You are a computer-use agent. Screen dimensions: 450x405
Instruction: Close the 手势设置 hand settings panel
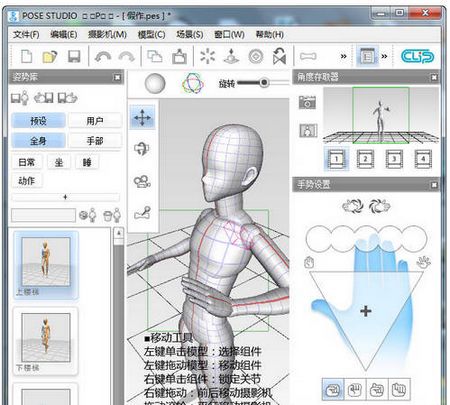(x=434, y=185)
